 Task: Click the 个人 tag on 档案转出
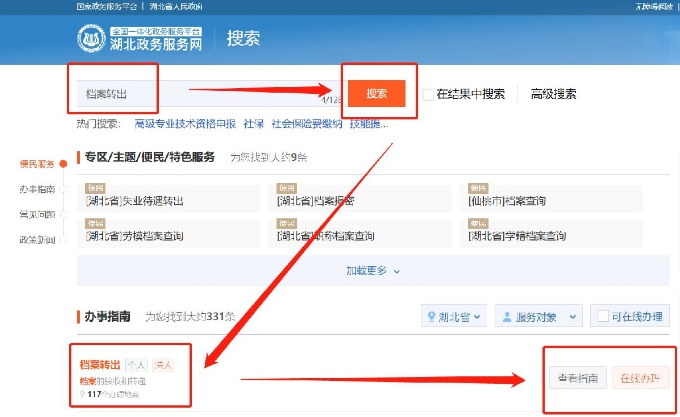click(x=136, y=365)
